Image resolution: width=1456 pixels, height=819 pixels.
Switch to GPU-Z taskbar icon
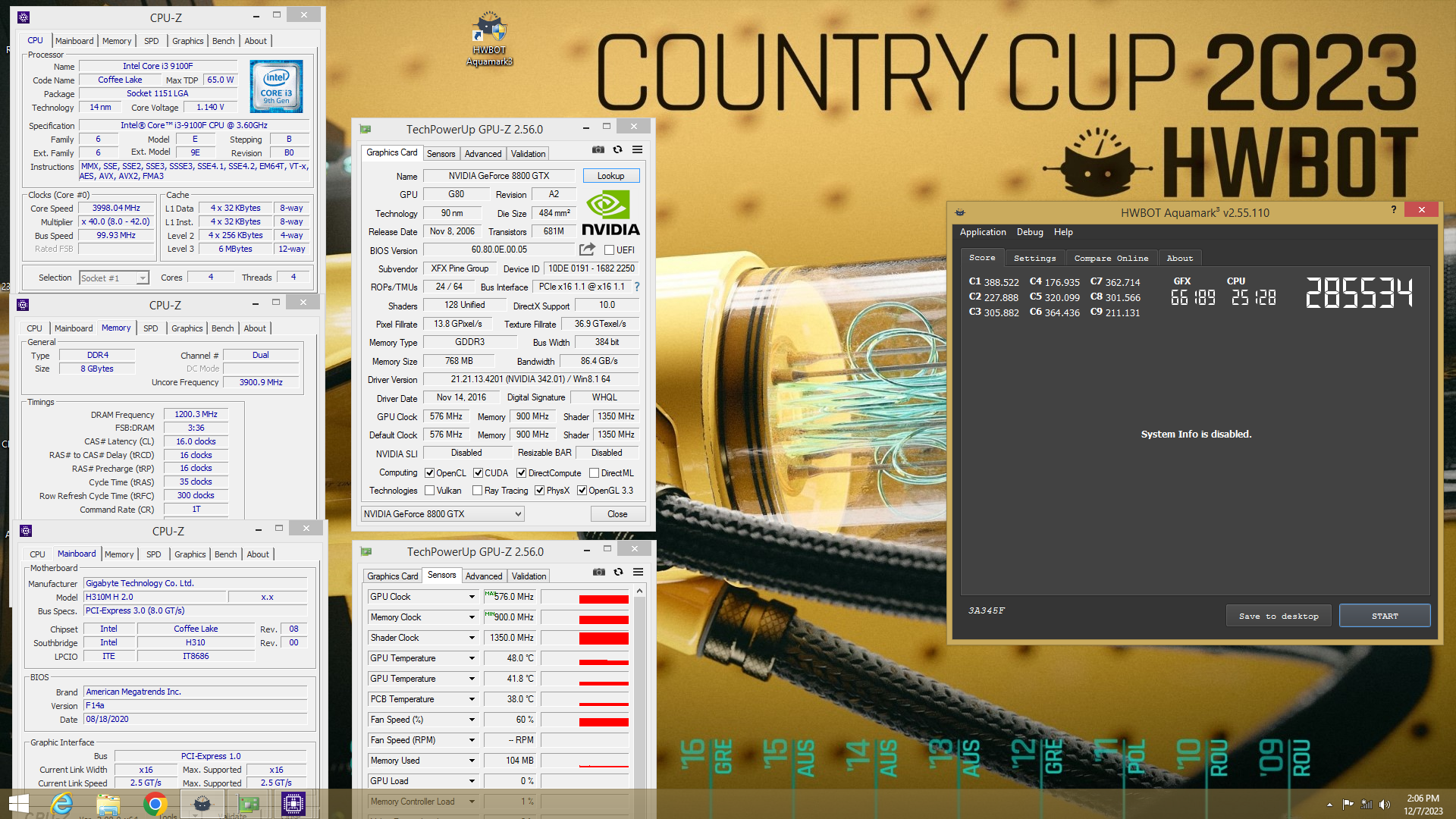249,804
